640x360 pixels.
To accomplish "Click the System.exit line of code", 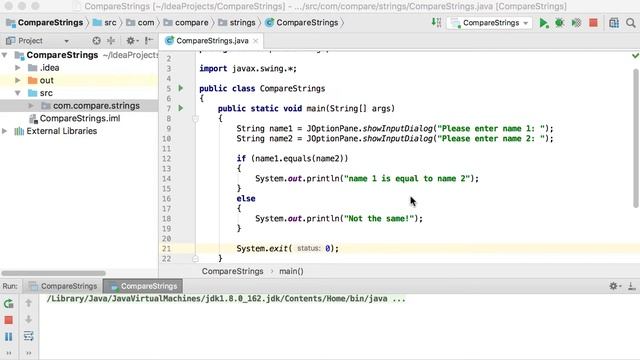I will (287, 249).
